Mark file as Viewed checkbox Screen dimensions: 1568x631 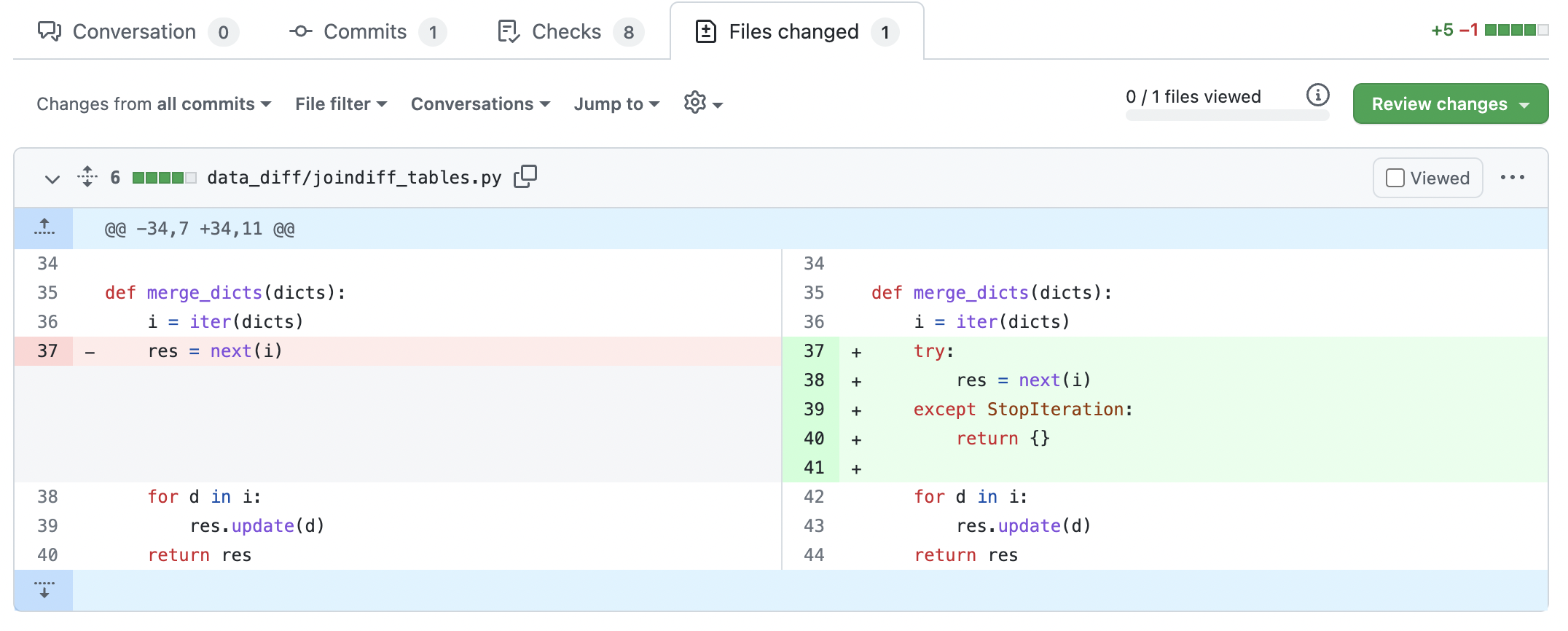1395,178
